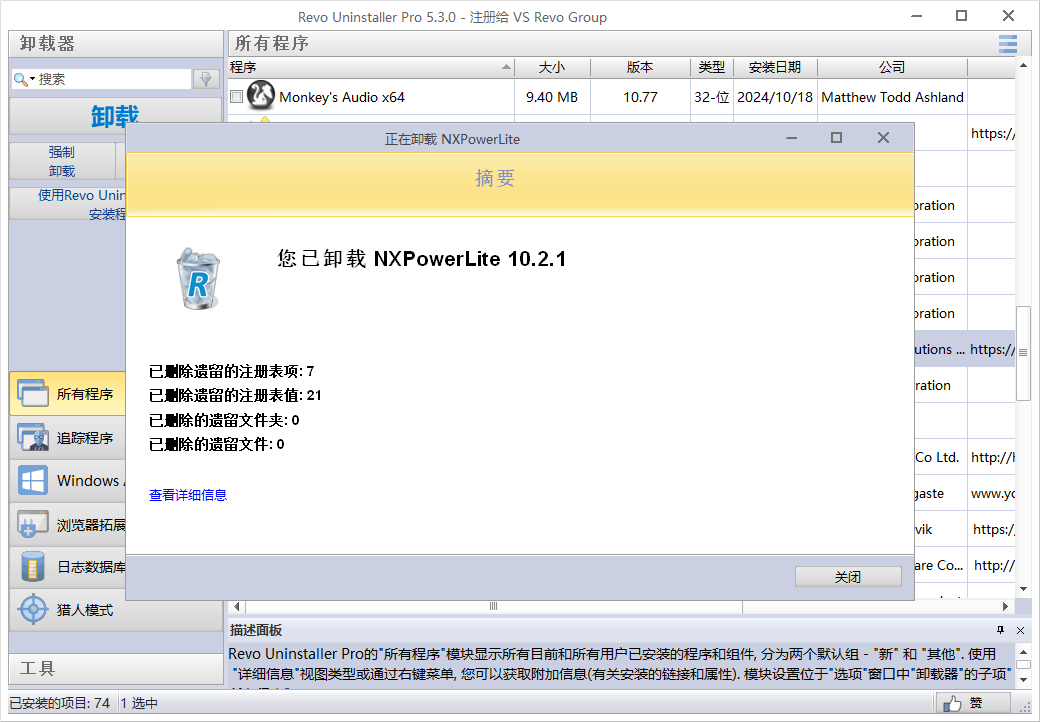Click the 已删除遗留的注册表值: 21 line
Screen dimensions: 1040x722
235,396
